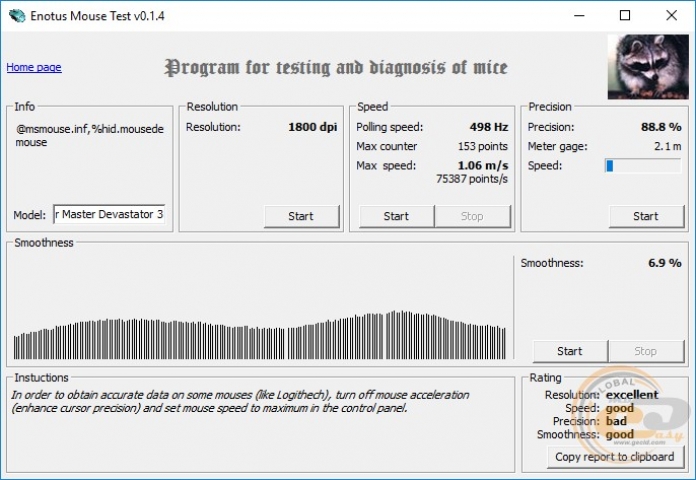Screen dimensions: 696x480
Task: Start the Speed test
Action: click(396, 216)
